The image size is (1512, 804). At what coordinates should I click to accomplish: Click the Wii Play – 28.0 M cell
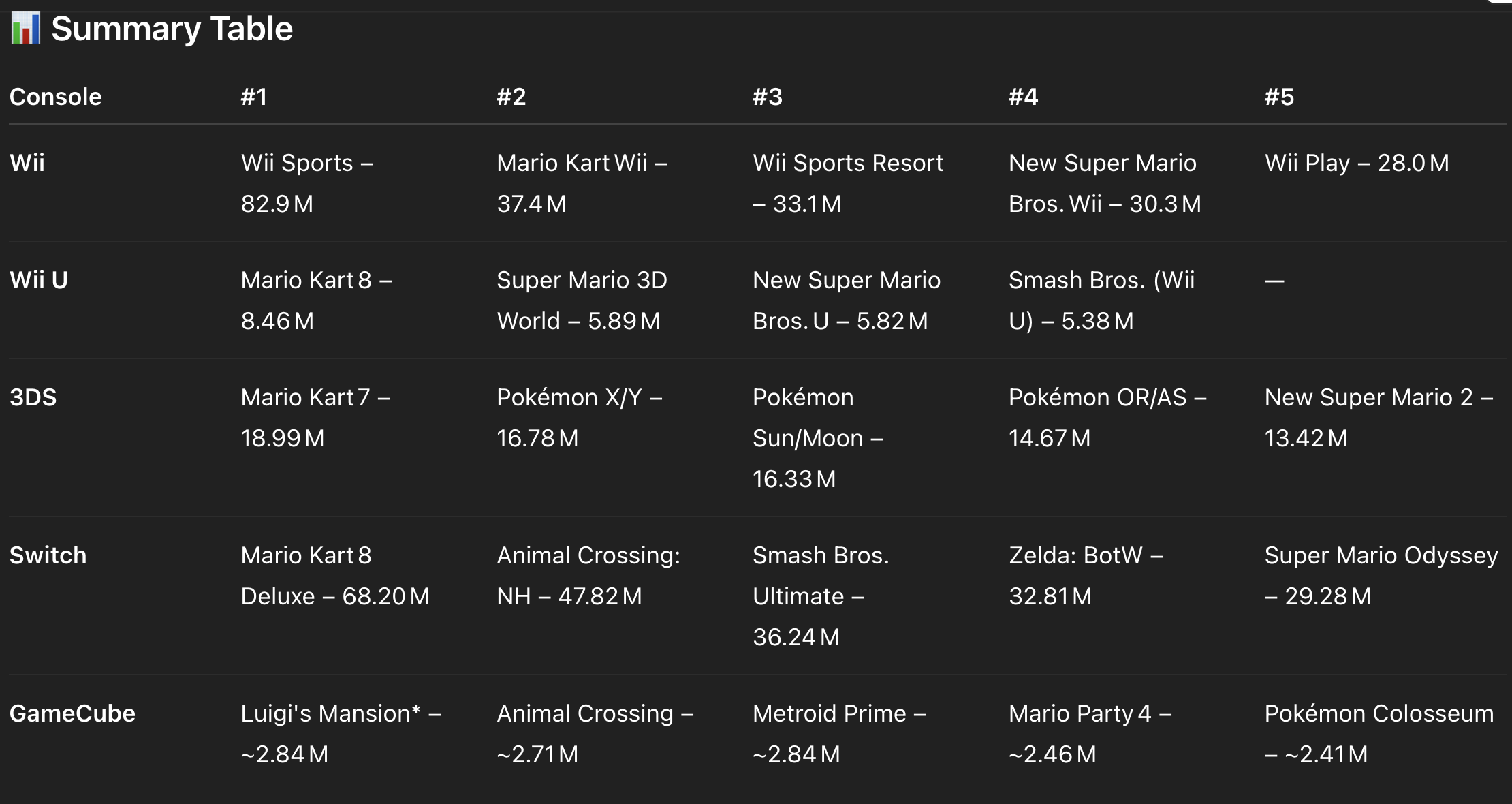tap(1357, 163)
